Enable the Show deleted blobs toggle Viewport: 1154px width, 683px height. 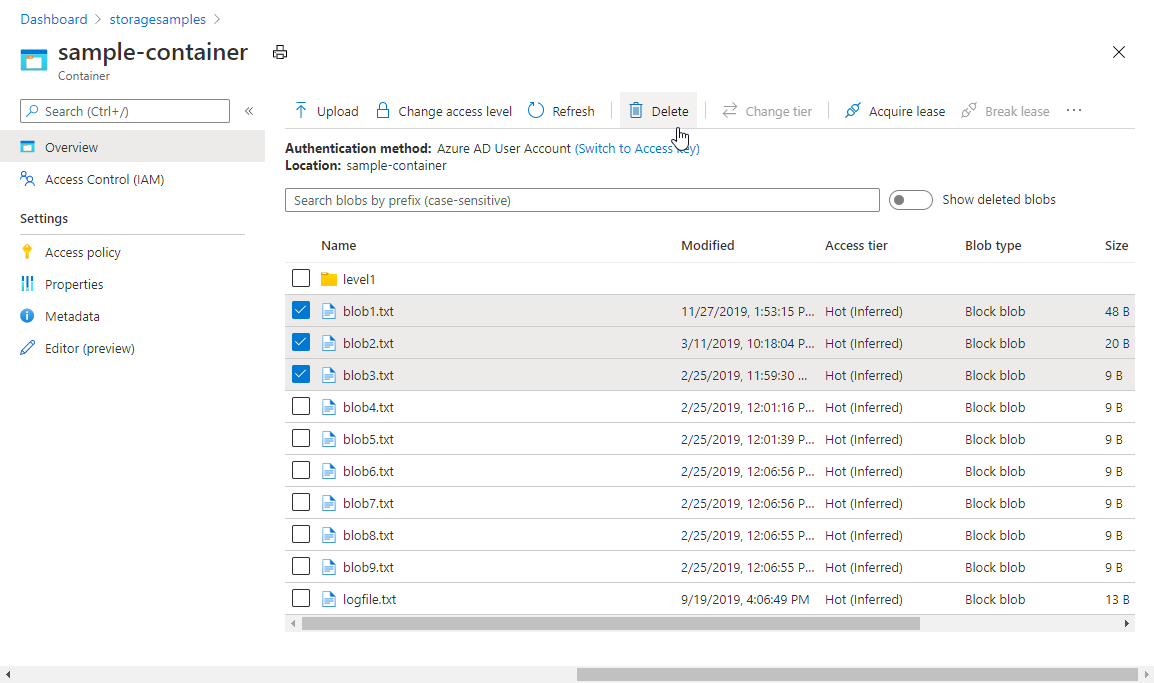[x=910, y=199]
